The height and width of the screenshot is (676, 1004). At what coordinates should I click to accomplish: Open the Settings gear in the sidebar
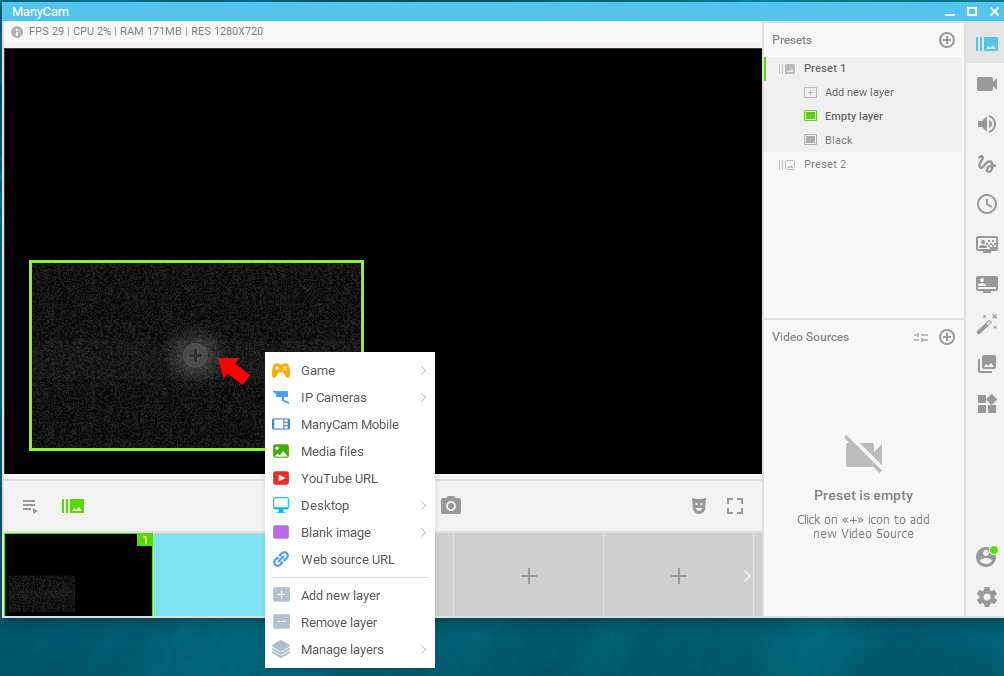point(987,597)
